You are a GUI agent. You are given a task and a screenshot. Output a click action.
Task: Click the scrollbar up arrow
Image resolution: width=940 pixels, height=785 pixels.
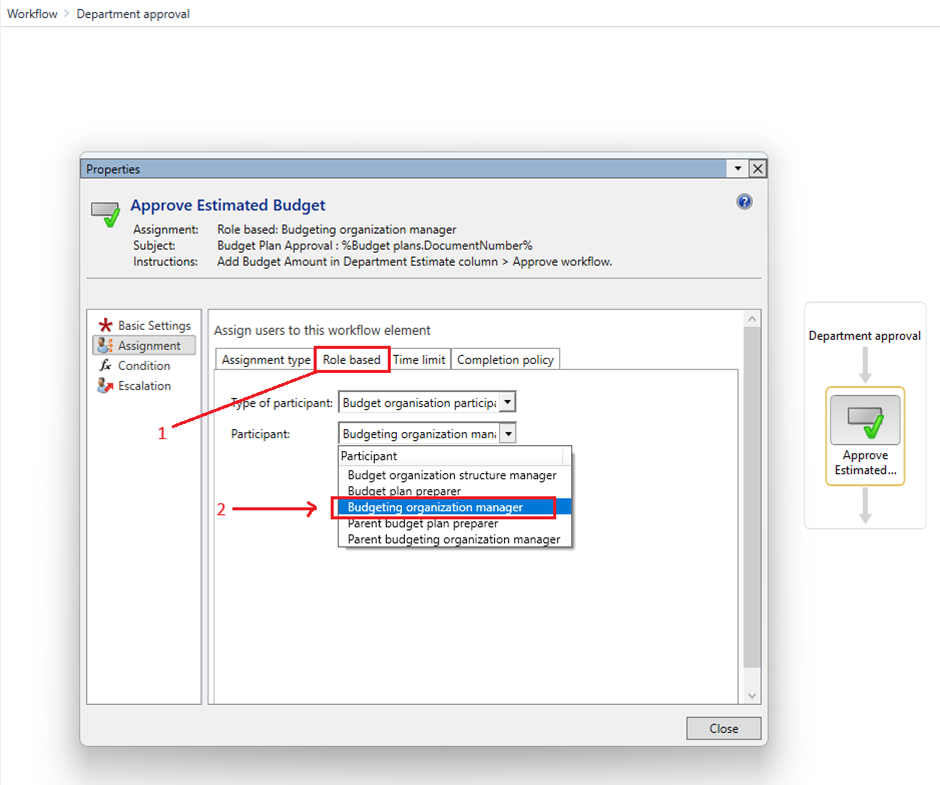(752, 320)
